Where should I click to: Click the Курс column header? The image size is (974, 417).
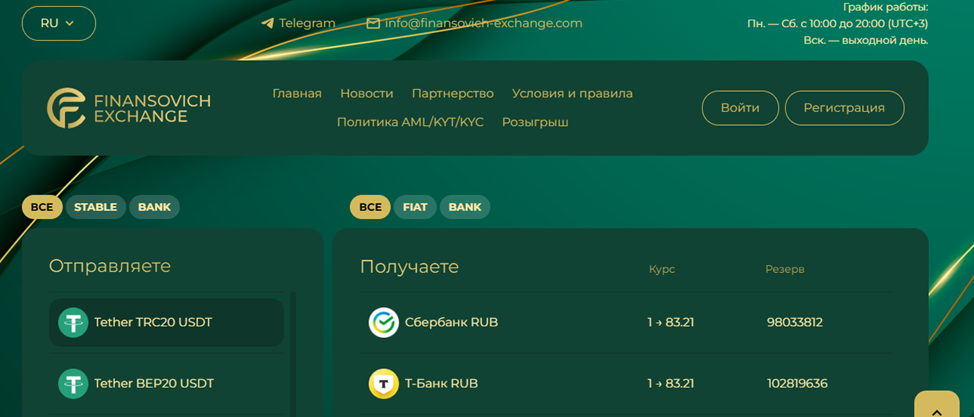[x=662, y=270]
